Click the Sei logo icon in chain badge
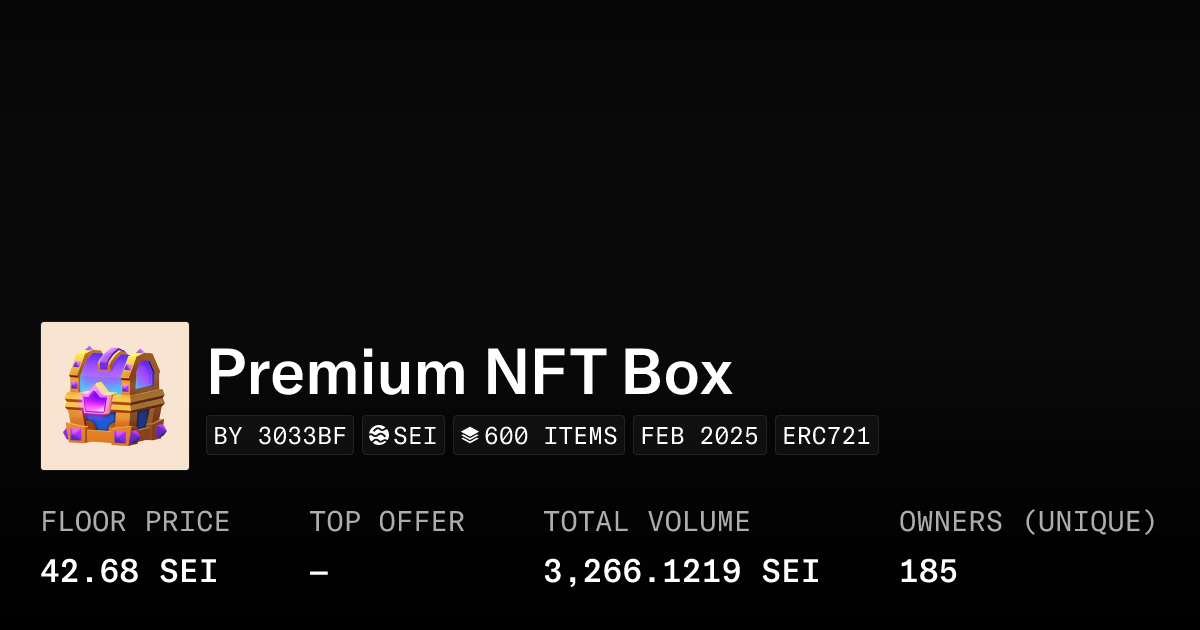This screenshot has height=630, width=1200. (x=379, y=436)
